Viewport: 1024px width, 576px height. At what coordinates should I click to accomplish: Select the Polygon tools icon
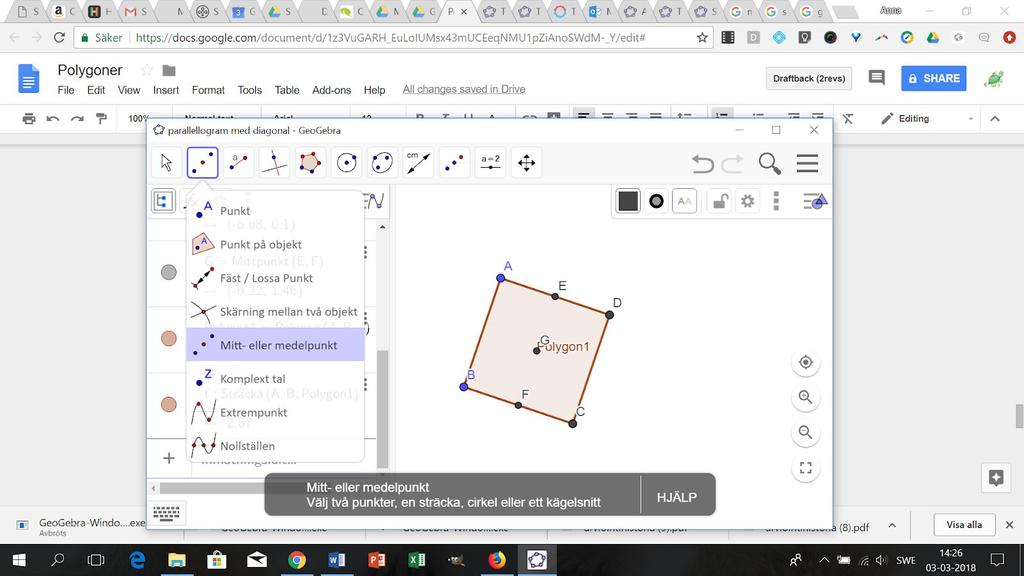click(x=310, y=163)
